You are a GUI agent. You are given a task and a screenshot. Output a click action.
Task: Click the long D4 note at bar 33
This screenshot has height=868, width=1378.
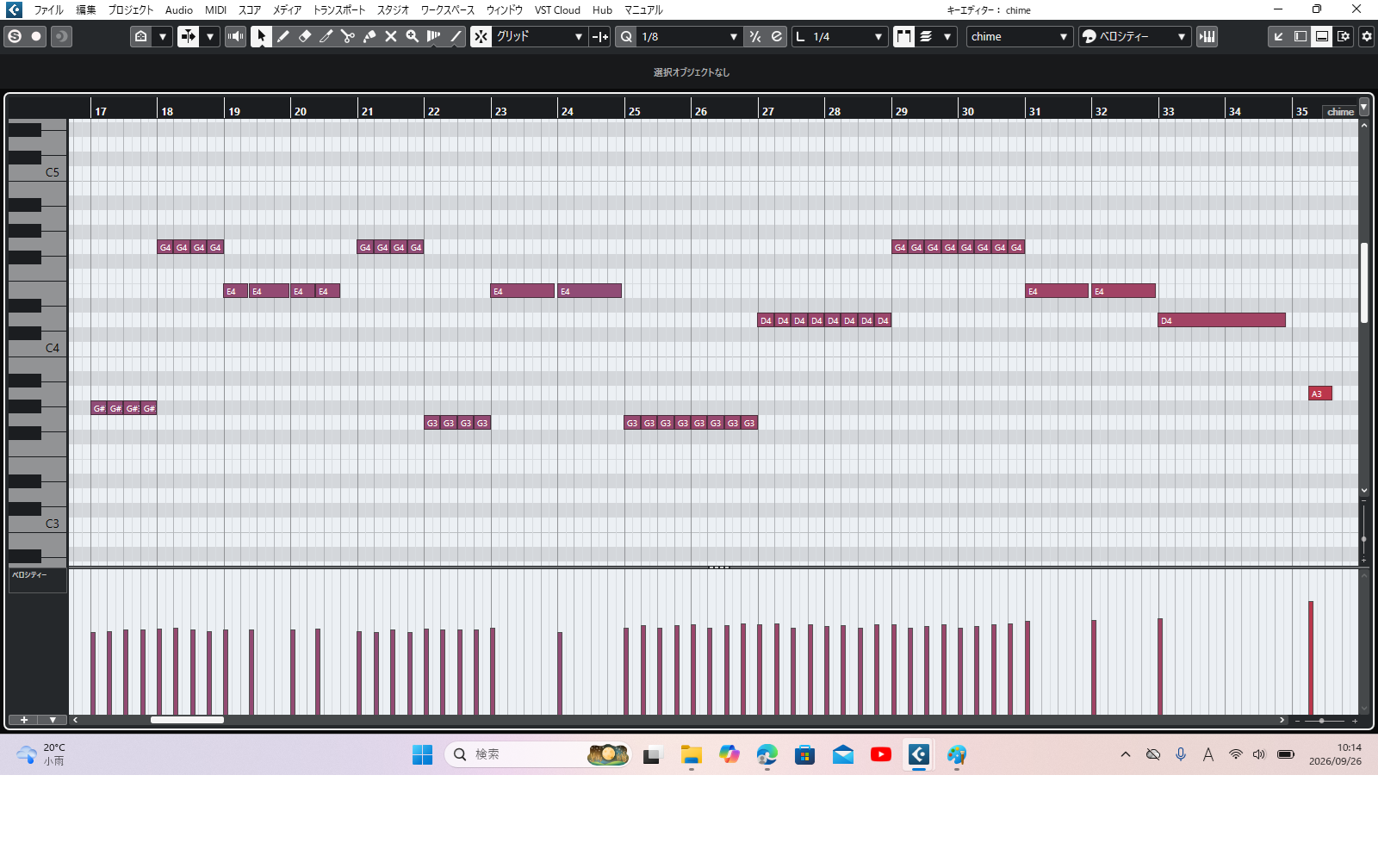point(1221,320)
